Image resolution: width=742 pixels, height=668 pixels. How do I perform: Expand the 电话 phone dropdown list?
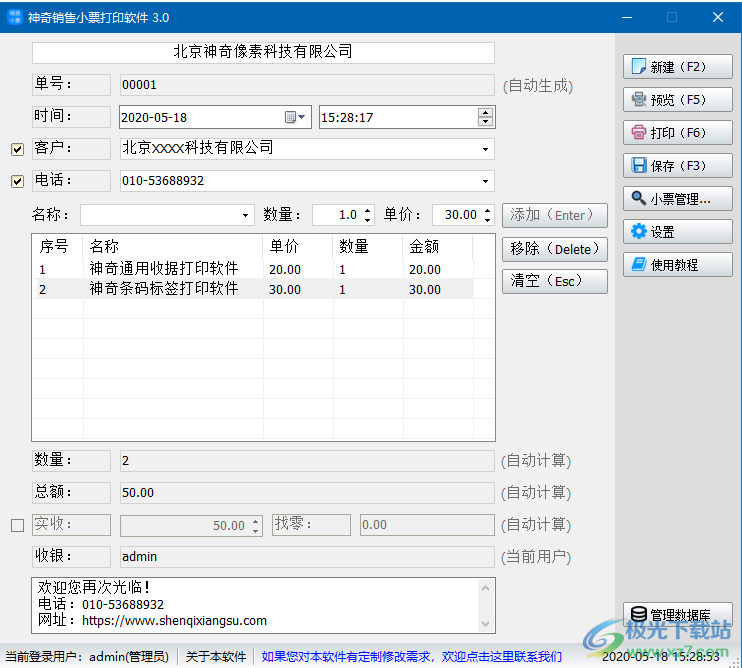485,181
